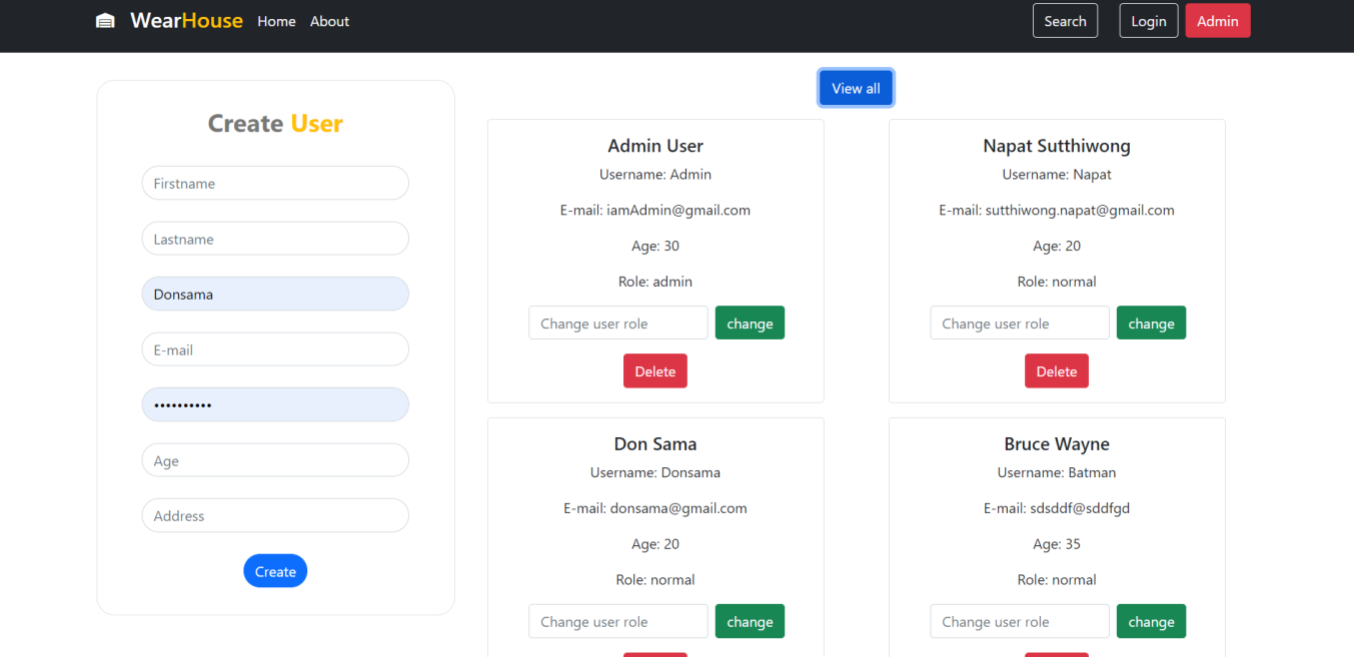
Task: Click the Age input field
Action: [x=275, y=459]
